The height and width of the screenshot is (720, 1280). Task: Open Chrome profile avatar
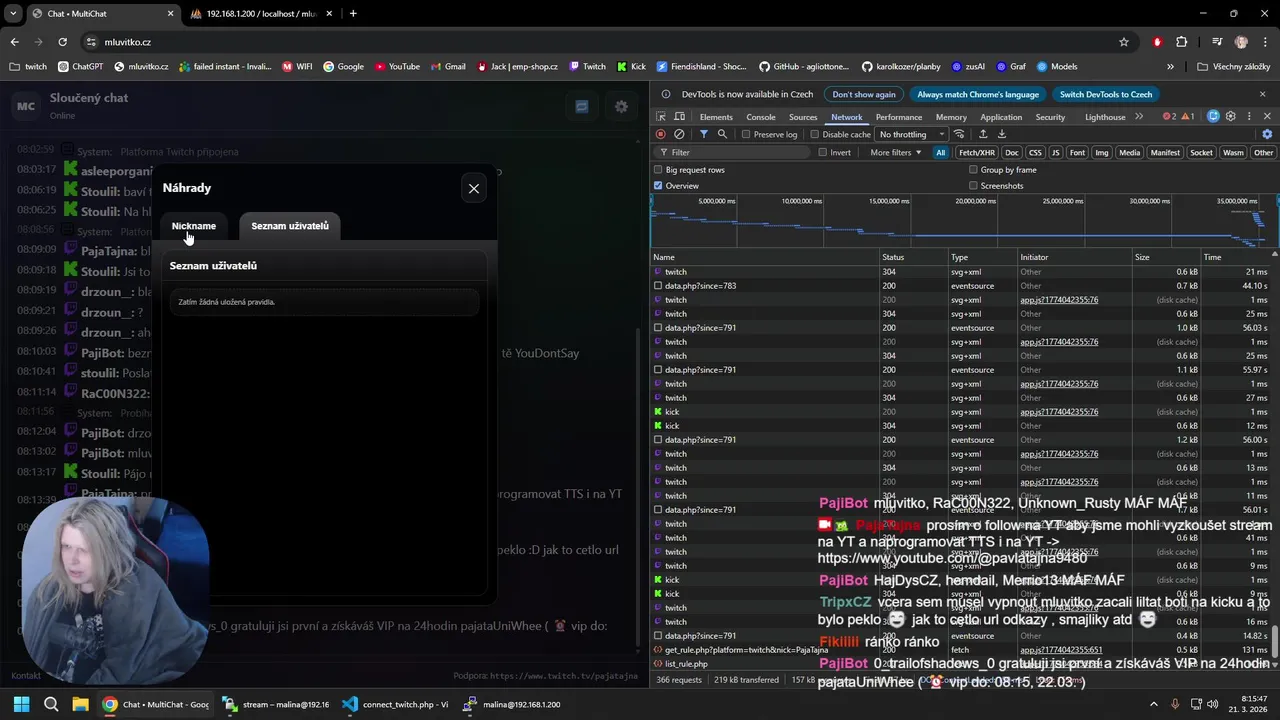pyautogui.click(x=1241, y=42)
